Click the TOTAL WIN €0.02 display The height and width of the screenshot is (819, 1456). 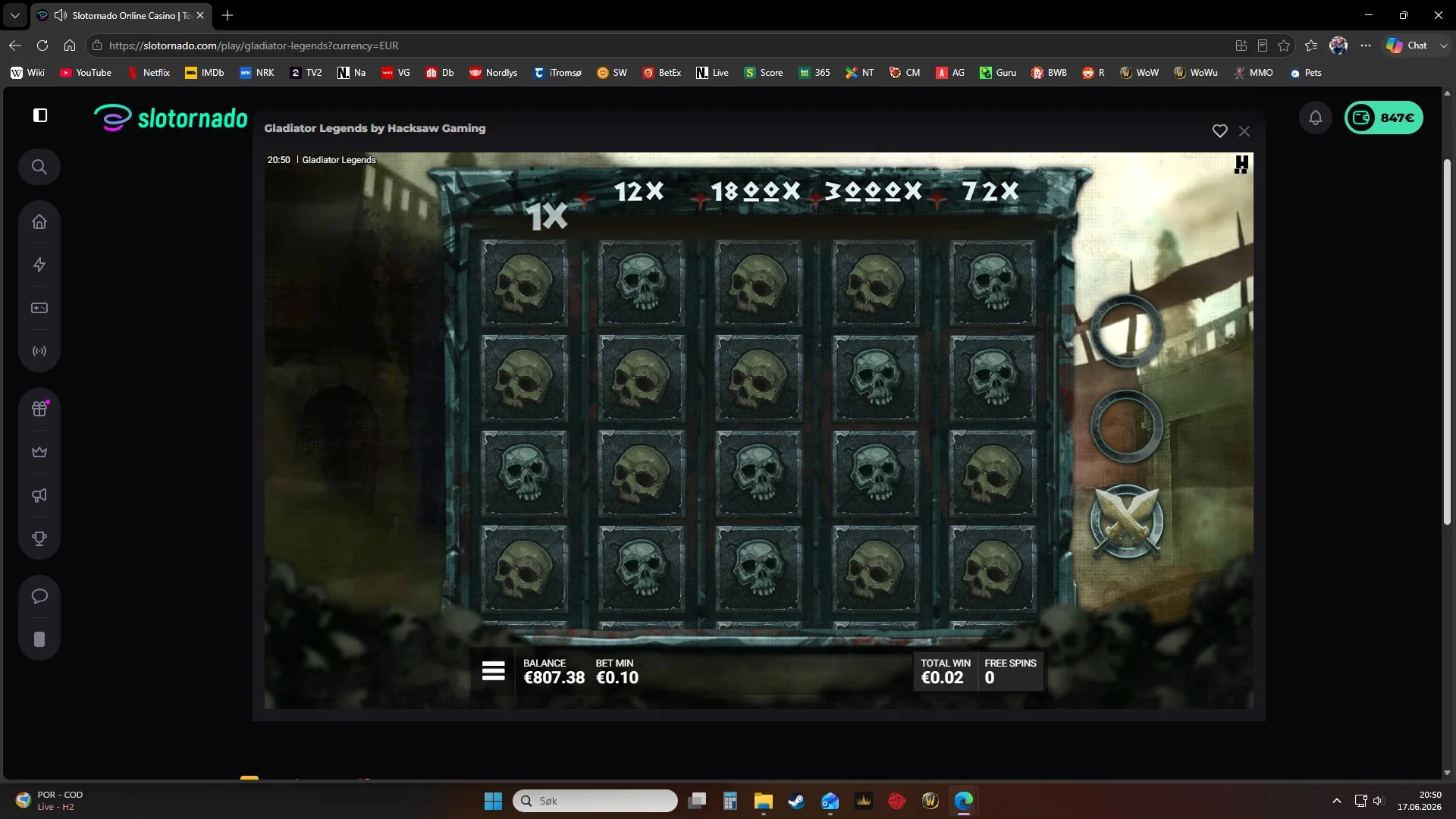[945, 672]
